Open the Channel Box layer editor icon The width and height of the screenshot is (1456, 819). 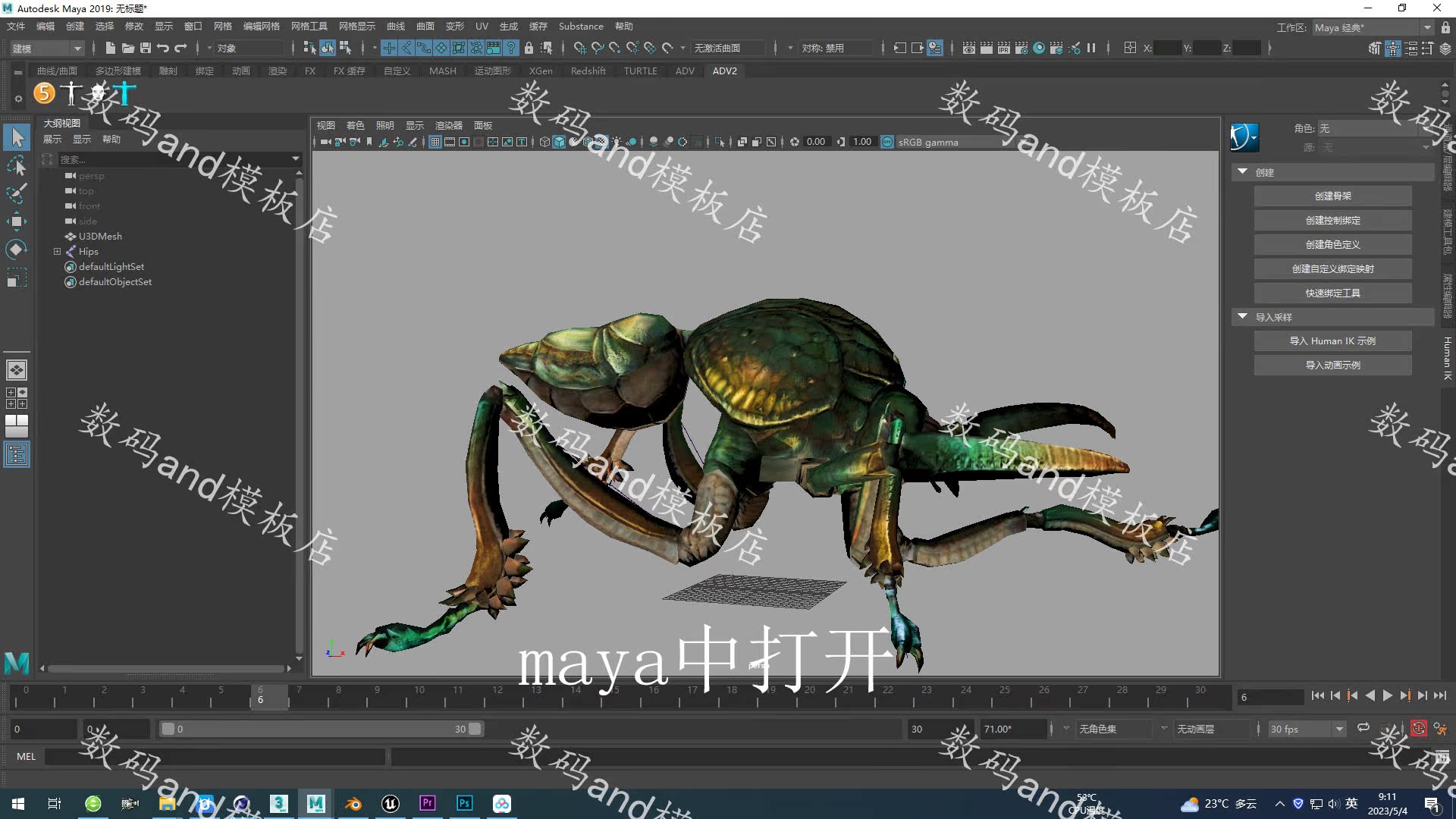[1445, 48]
